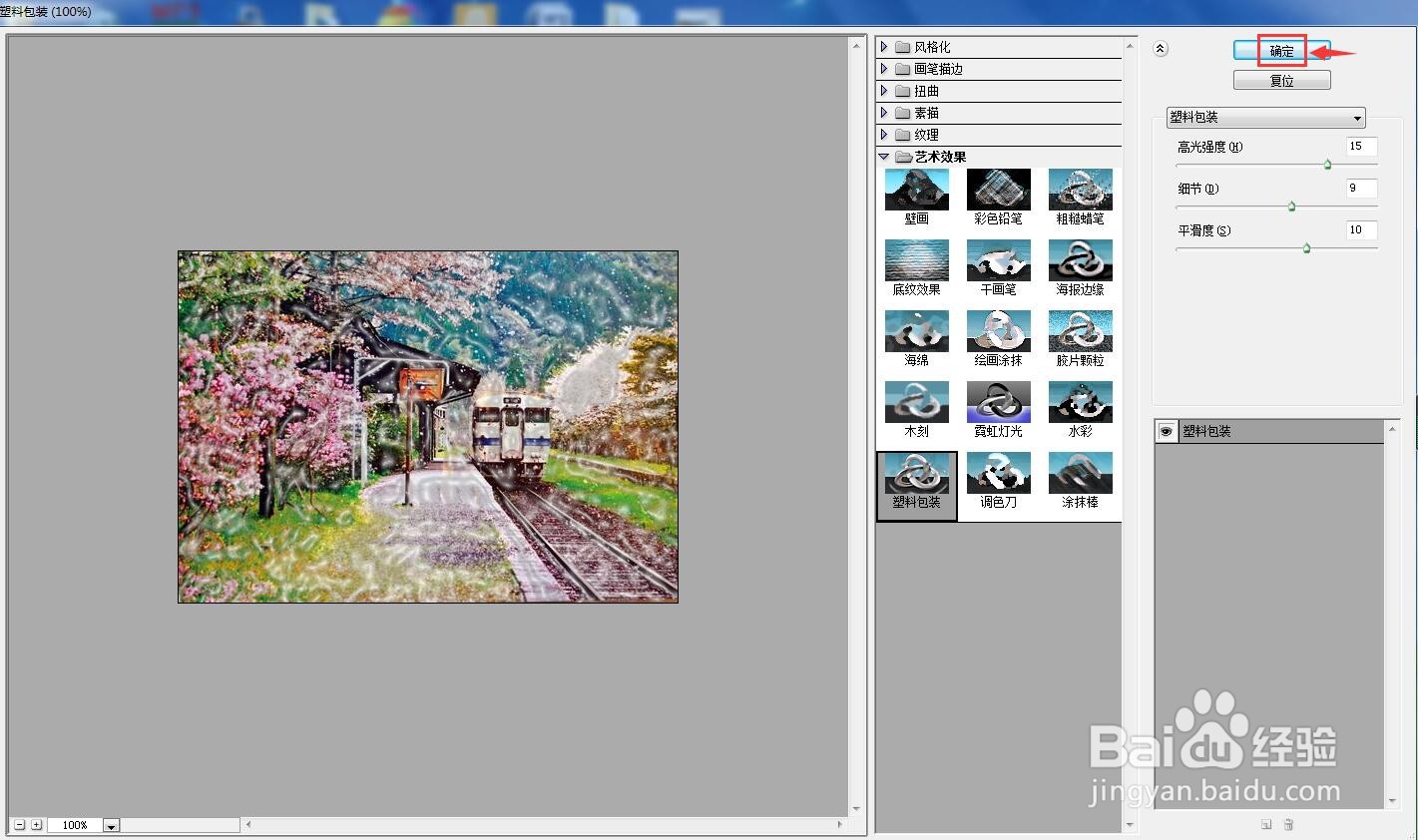
Task: Zoom in with the plus icon
Action: [37, 825]
